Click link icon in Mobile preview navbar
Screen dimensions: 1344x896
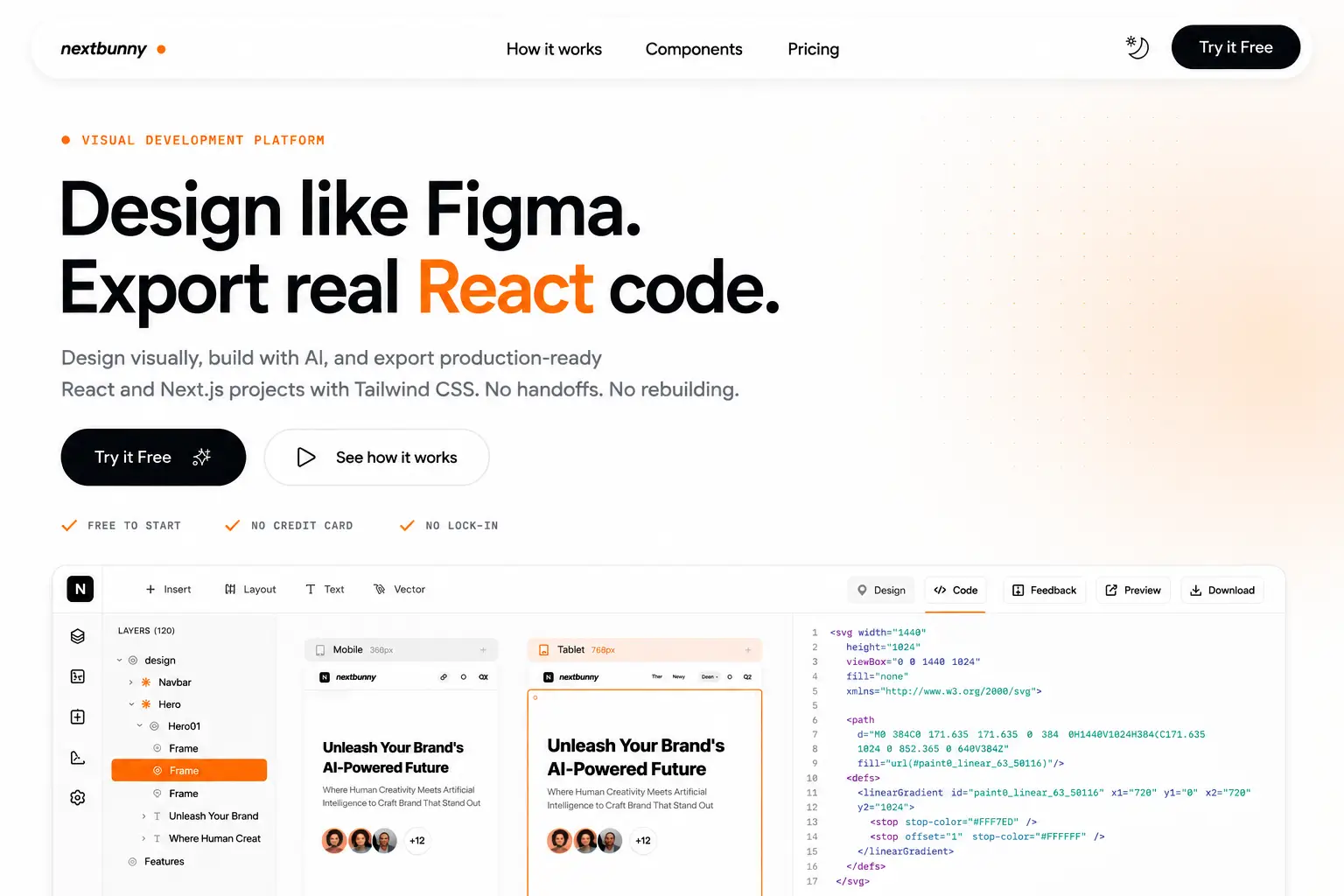pyautogui.click(x=444, y=677)
